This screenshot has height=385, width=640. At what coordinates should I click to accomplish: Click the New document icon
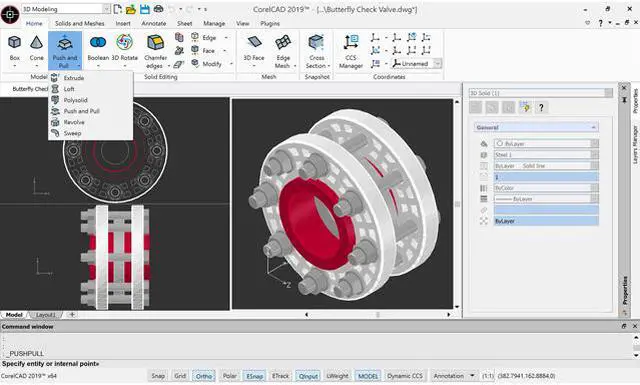(x=118, y=9)
